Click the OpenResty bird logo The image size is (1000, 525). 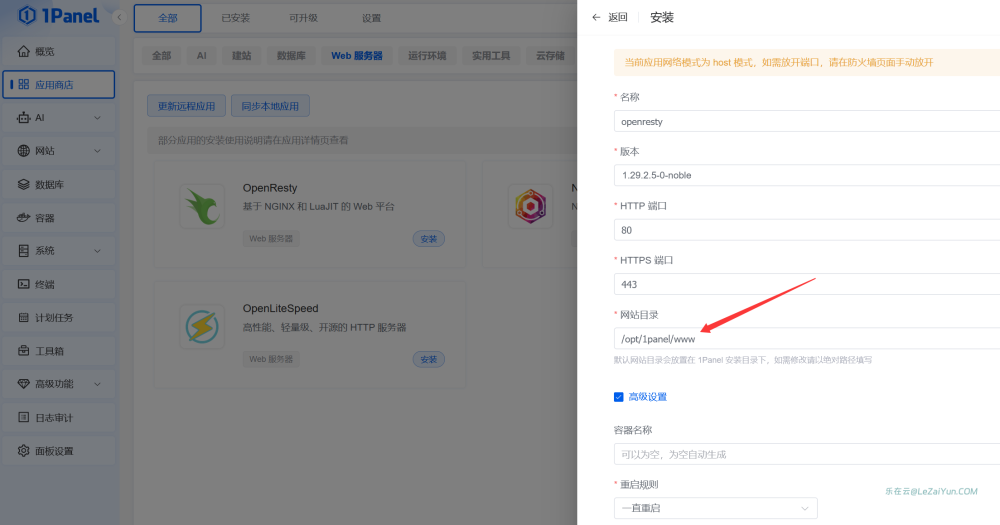click(202, 207)
